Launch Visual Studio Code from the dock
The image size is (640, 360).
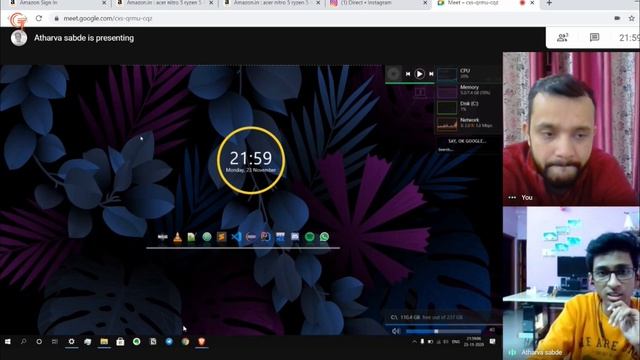tap(236, 237)
